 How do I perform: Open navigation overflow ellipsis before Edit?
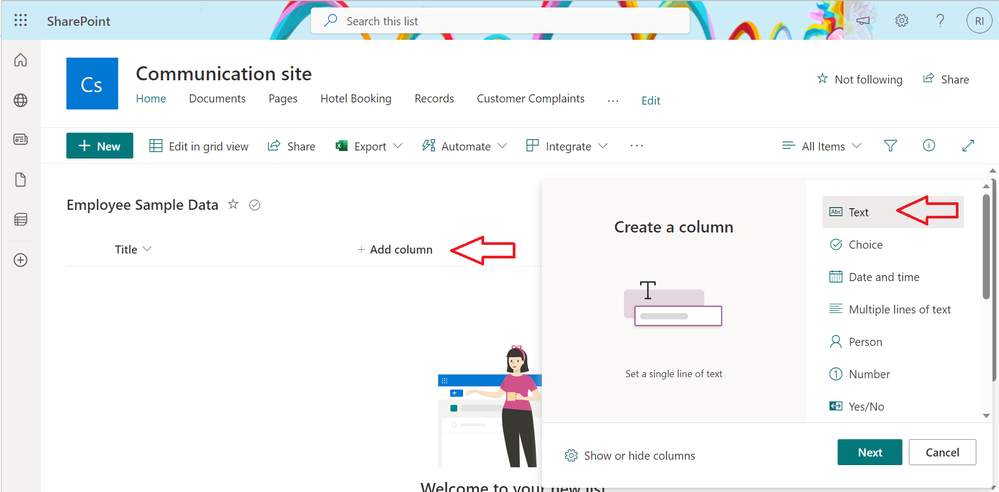(x=613, y=100)
